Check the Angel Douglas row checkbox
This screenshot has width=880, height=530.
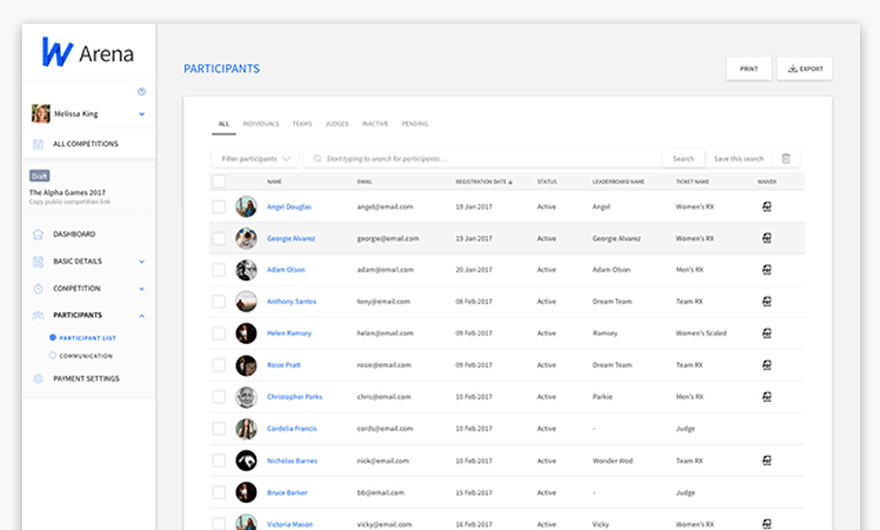(219, 207)
